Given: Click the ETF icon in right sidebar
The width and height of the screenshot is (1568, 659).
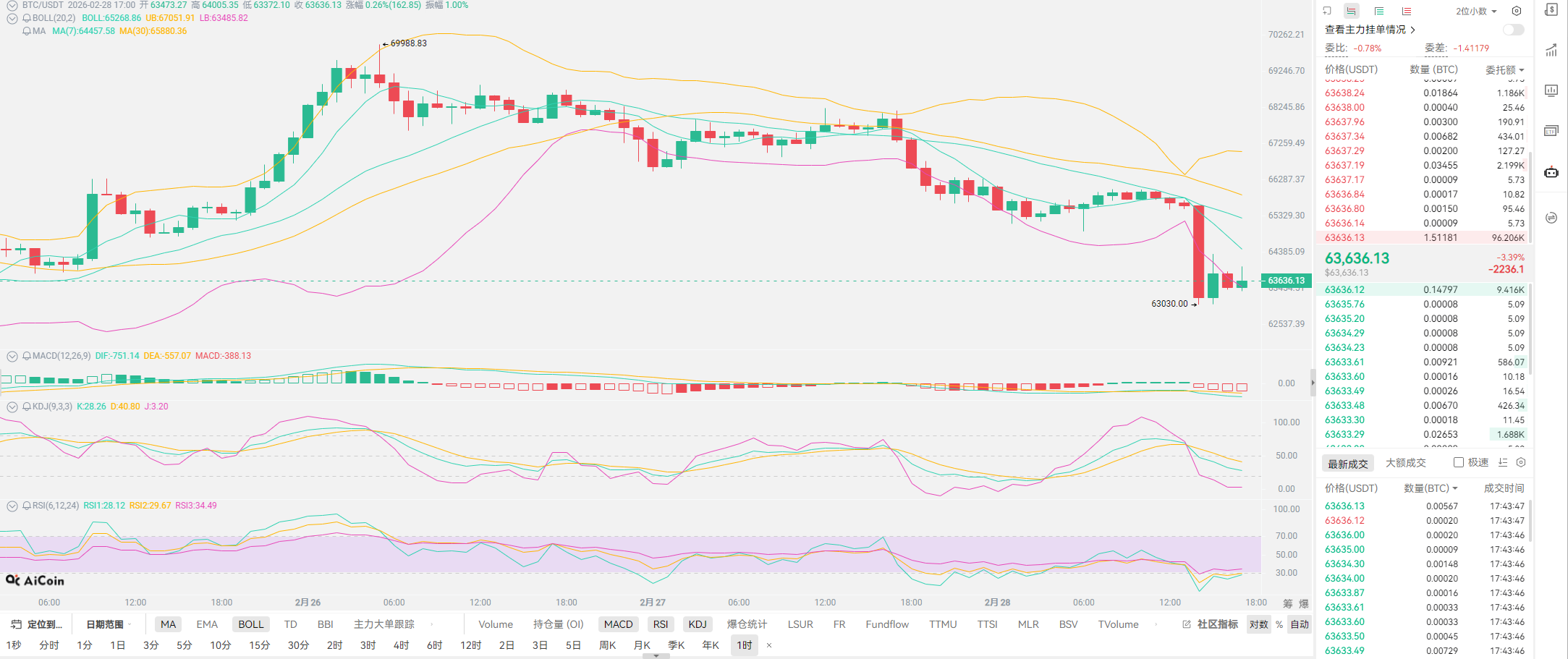Looking at the screenshot, I should pos(1551,131).
